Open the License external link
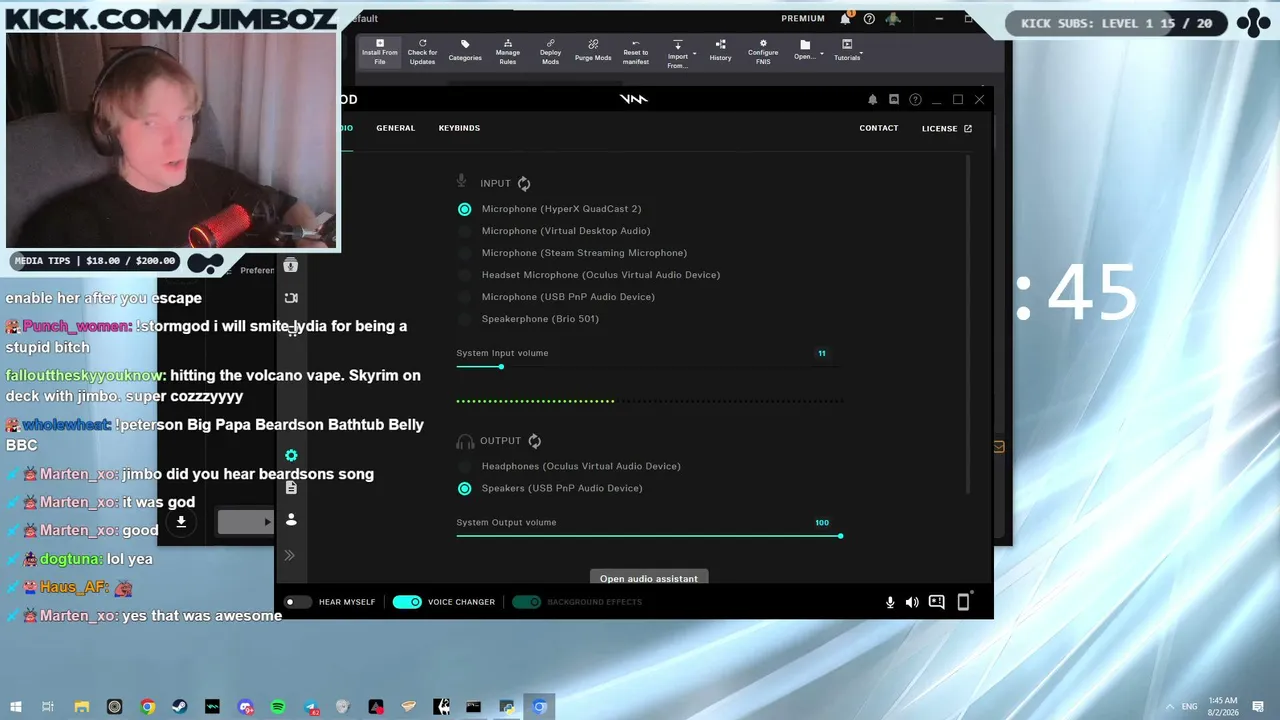Screen dimensions: 1280x720 [x=947, y=128]
